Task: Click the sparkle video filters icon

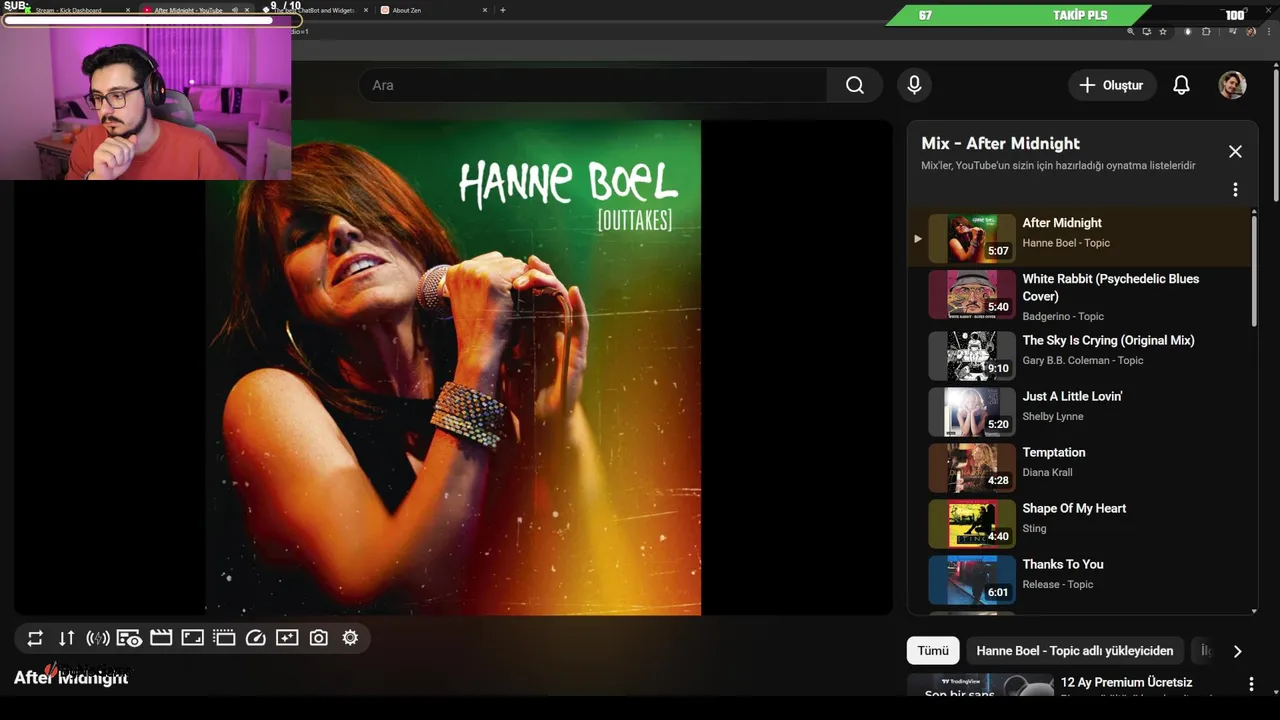Action: 287,638
